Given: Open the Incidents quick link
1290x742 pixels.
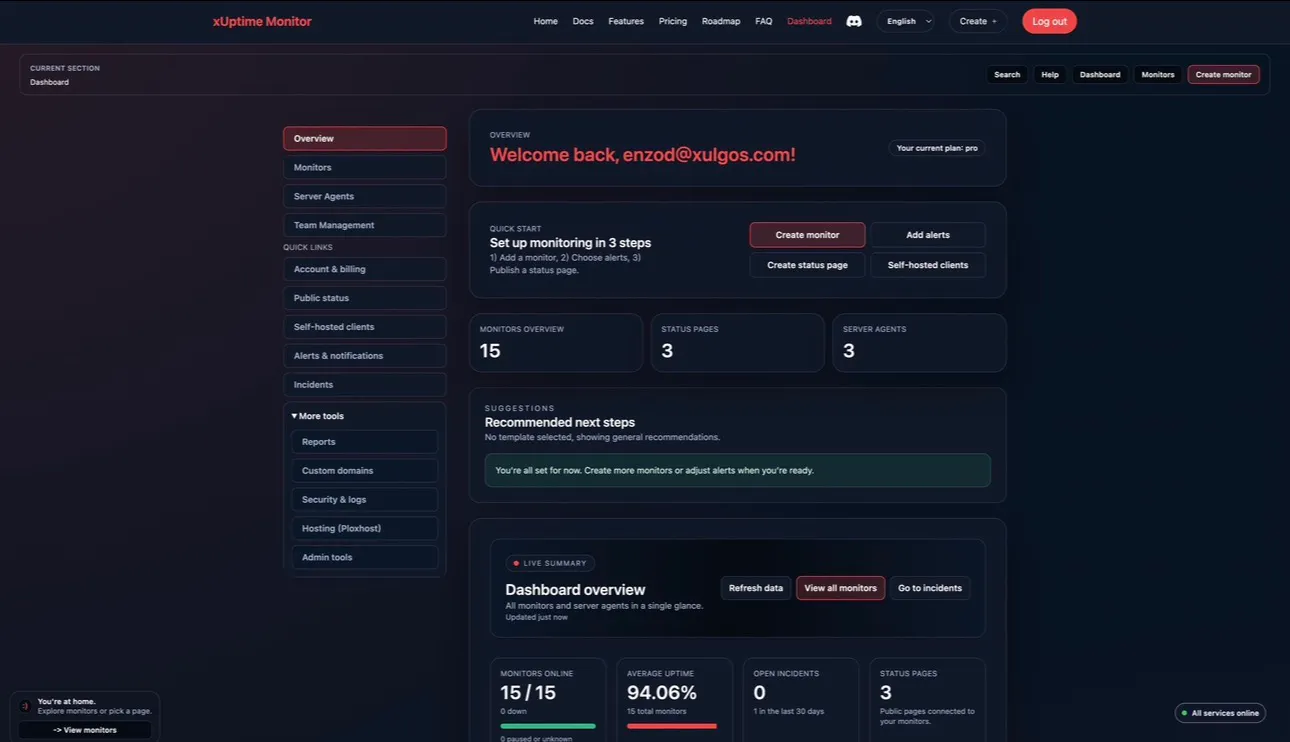Looking at the screenshot, I should point(365,385).
